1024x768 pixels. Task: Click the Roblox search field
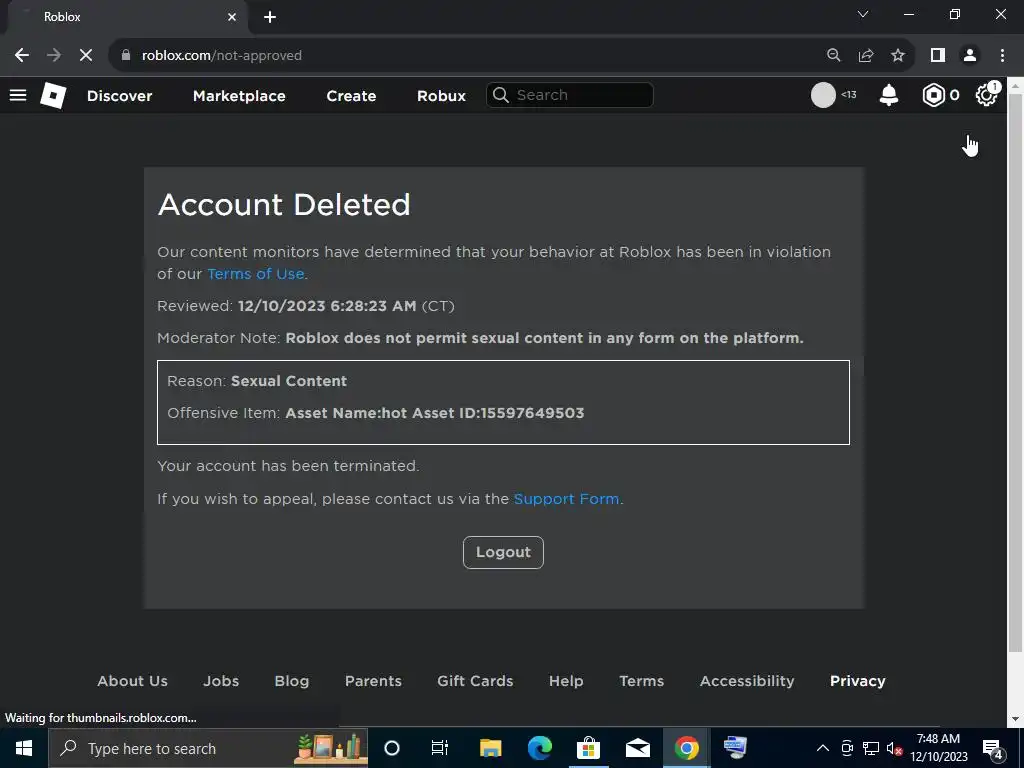click(x=569, y=95)
